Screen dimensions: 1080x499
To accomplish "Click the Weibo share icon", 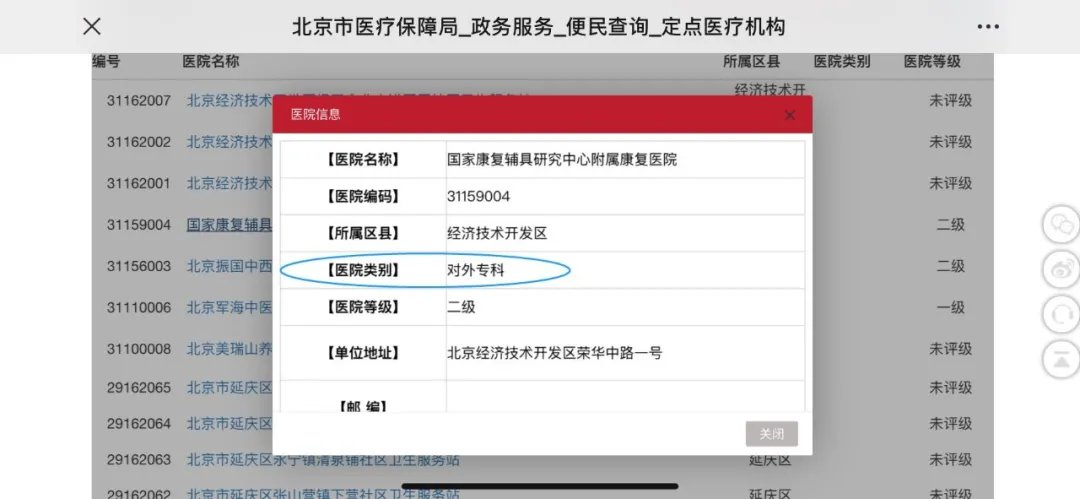I will pyautogui.click(x=1060, y=268).
